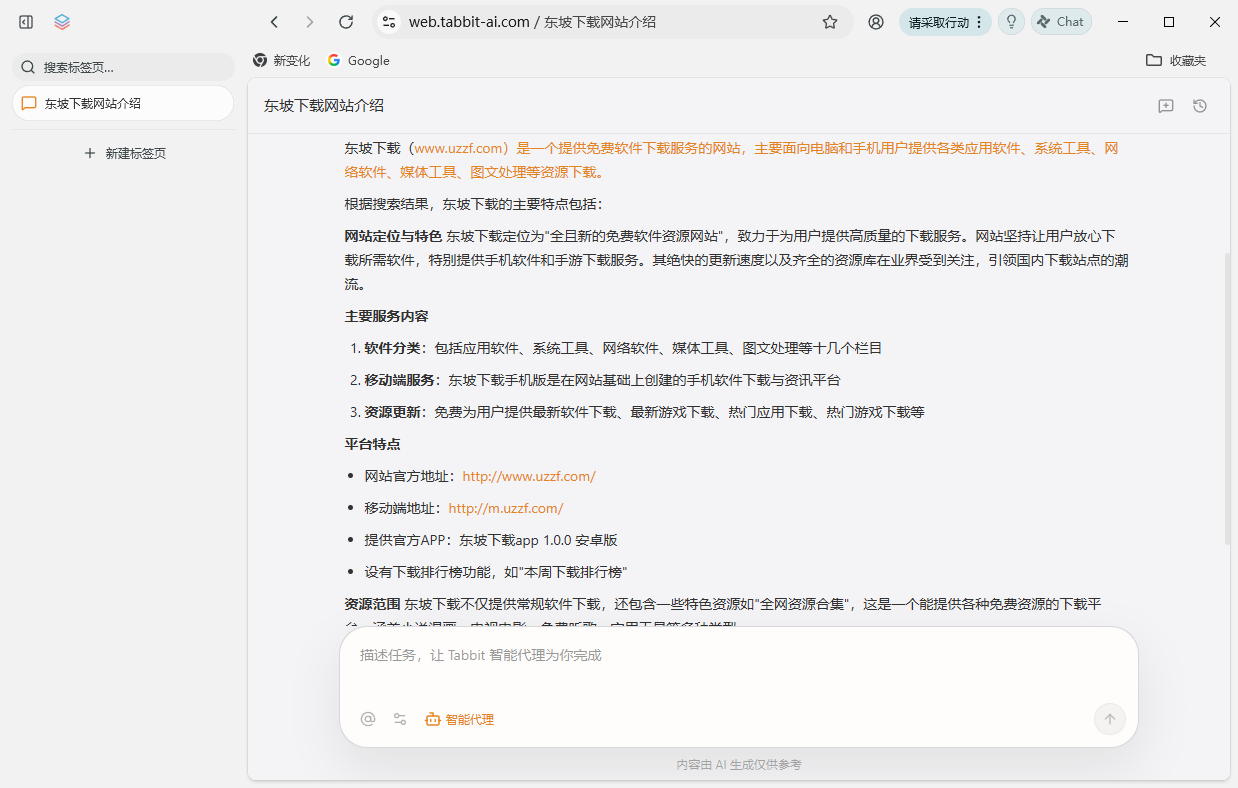
Task: Click the settings sliders icon in chat input
Action: pos(399,718)
